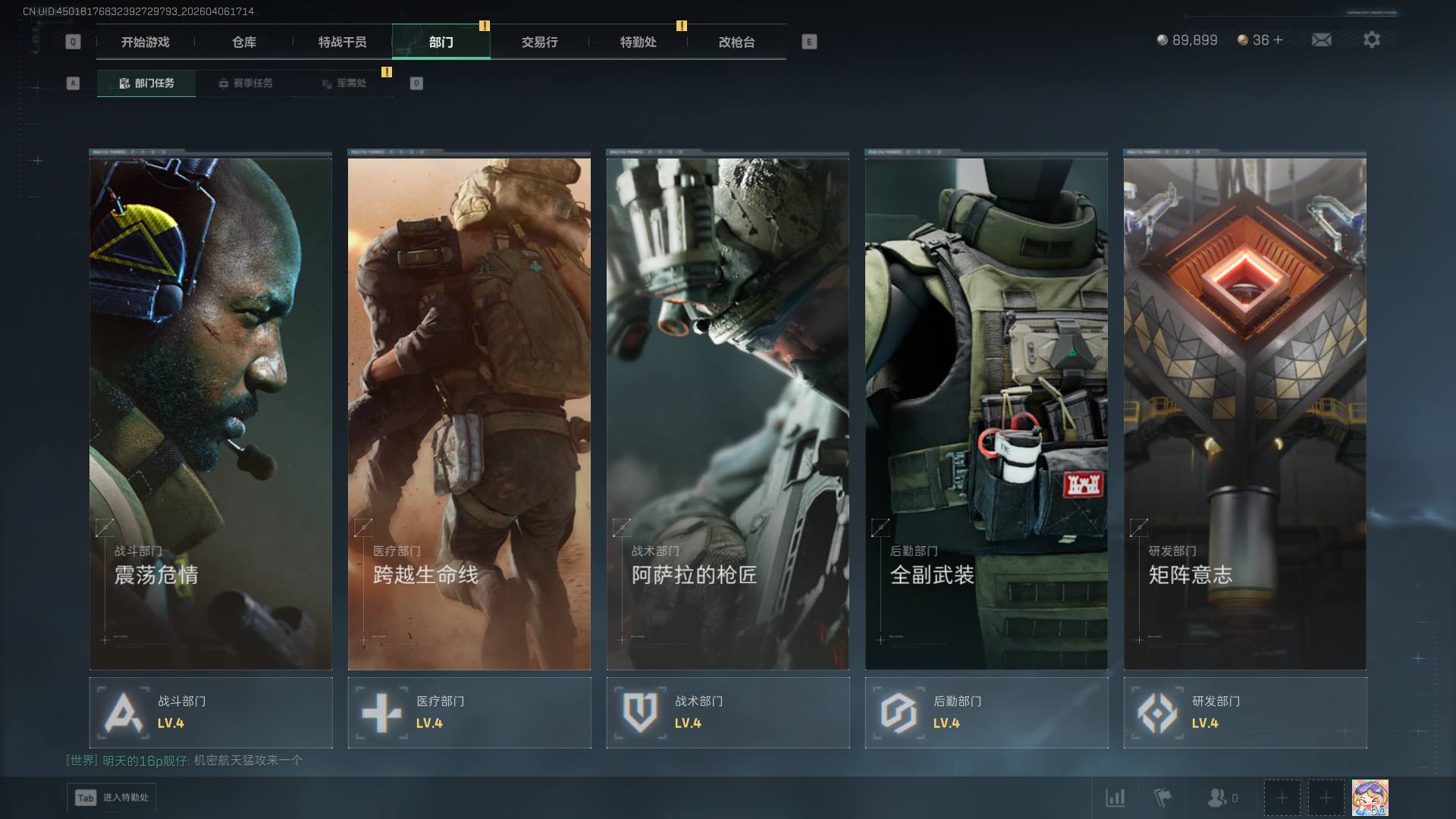1456x819 pixels.
Task: Open the 交易行 tab
Action: [x=539, y=42]
